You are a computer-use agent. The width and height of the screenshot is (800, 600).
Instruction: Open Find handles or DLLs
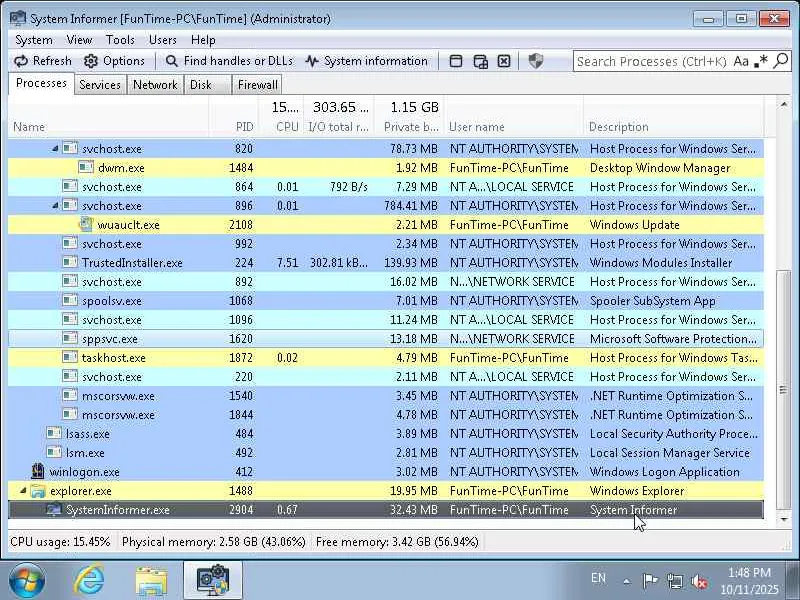(229, 61)
